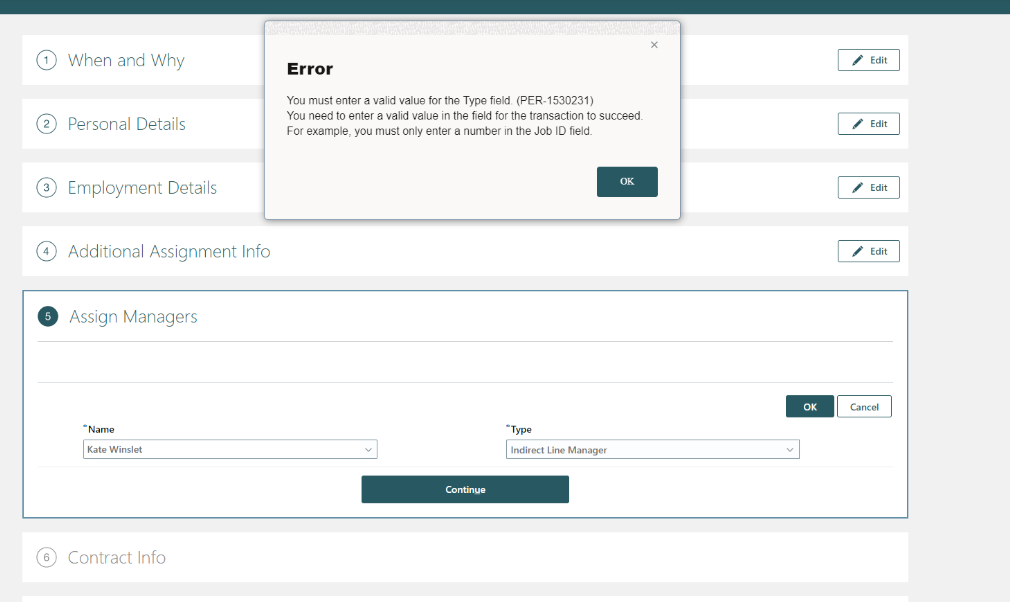Click the step 5 filled circle badge

[x=46, y=315]
